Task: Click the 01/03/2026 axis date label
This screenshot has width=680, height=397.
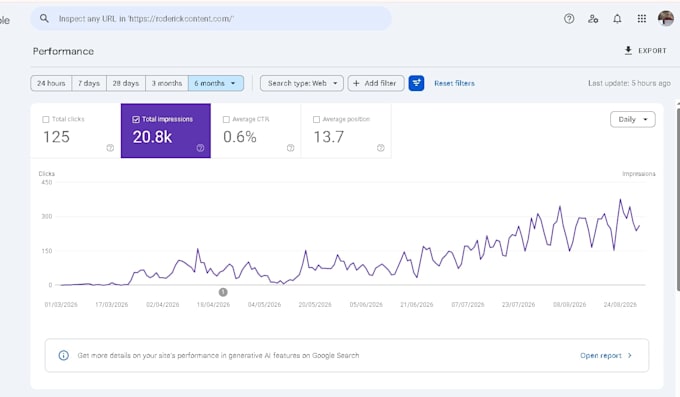Action: (x=61, y=305)
